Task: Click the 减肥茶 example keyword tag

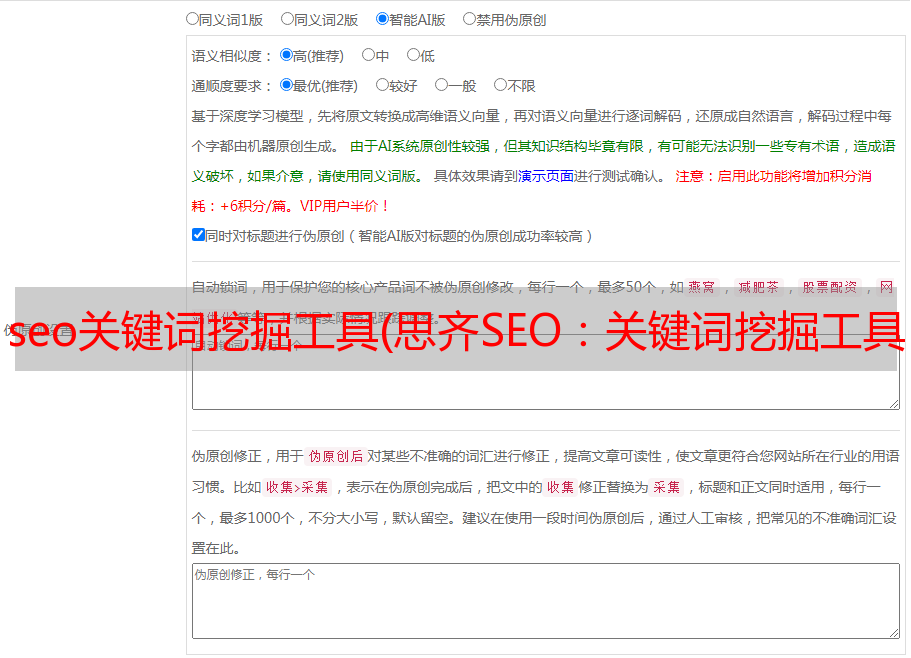Action: (758, 287)
